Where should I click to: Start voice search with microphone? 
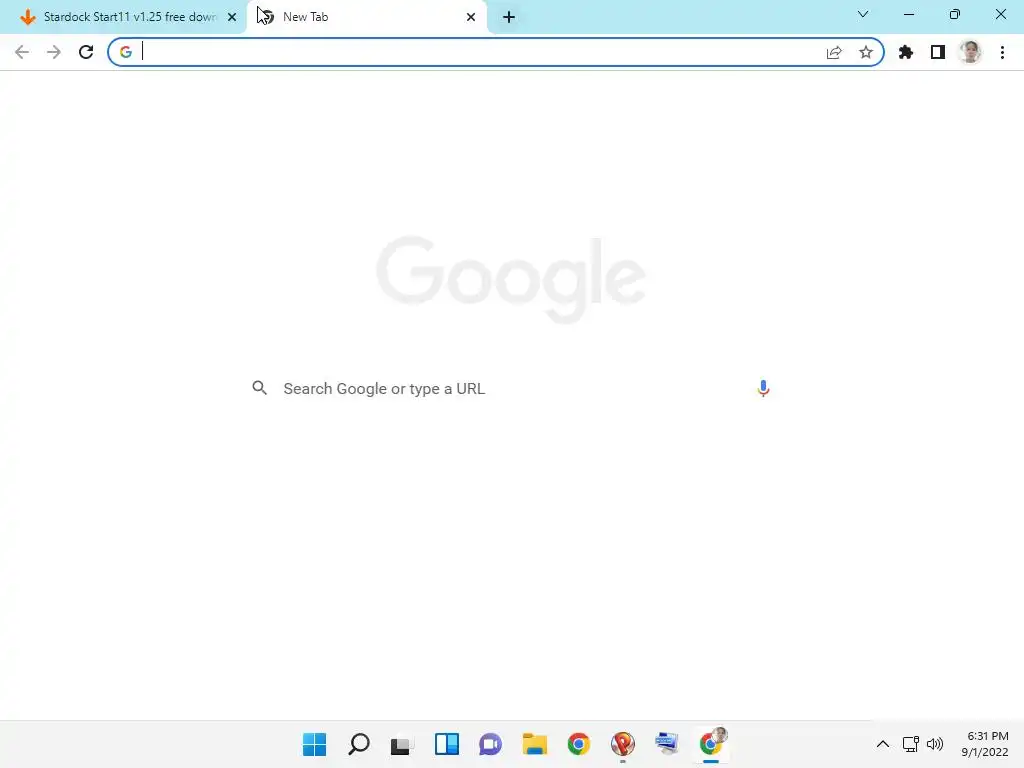pos(763,389)
